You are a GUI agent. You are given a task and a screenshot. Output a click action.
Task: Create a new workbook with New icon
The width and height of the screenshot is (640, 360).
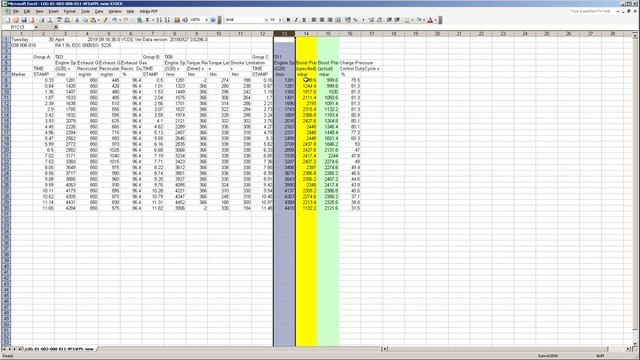coord(8,20)
